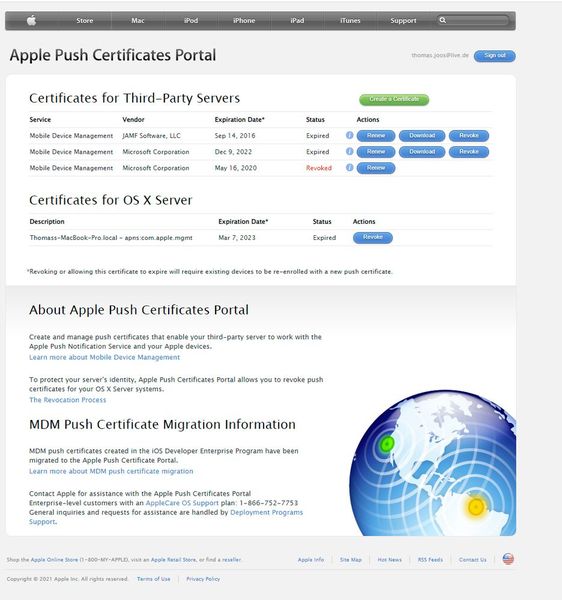The height and width of the screenshot is (600, 562).
Task: Open info icon for Dec 9, 2022 certificate
Action: coord(349,151)
